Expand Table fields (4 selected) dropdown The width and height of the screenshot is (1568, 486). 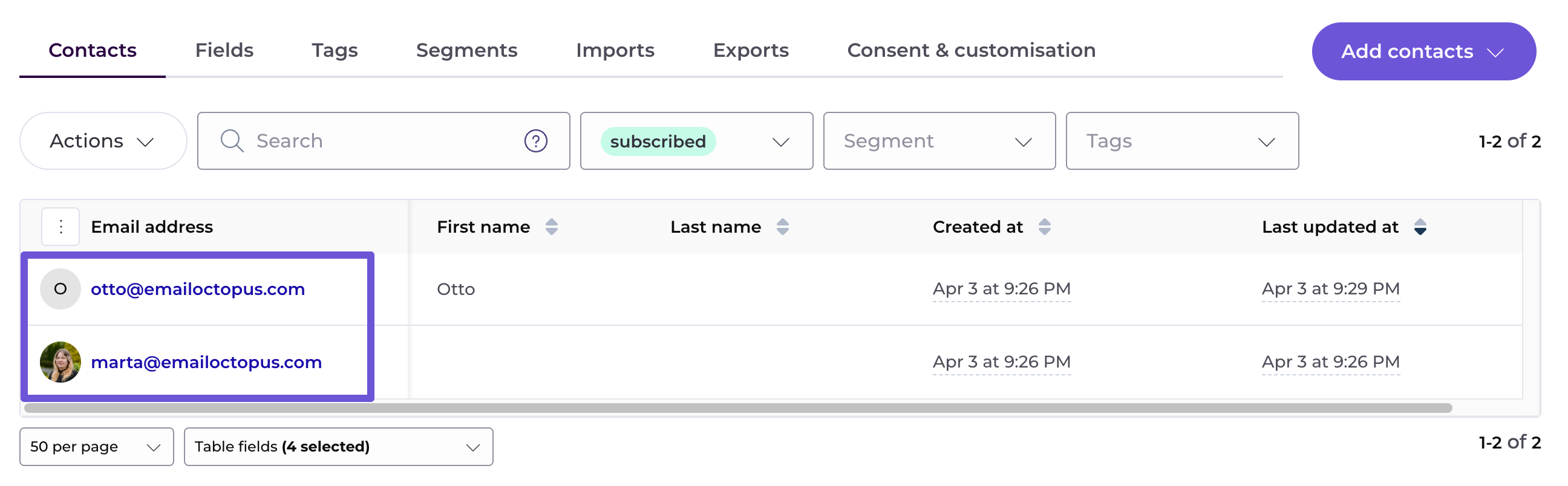[338, 447]
